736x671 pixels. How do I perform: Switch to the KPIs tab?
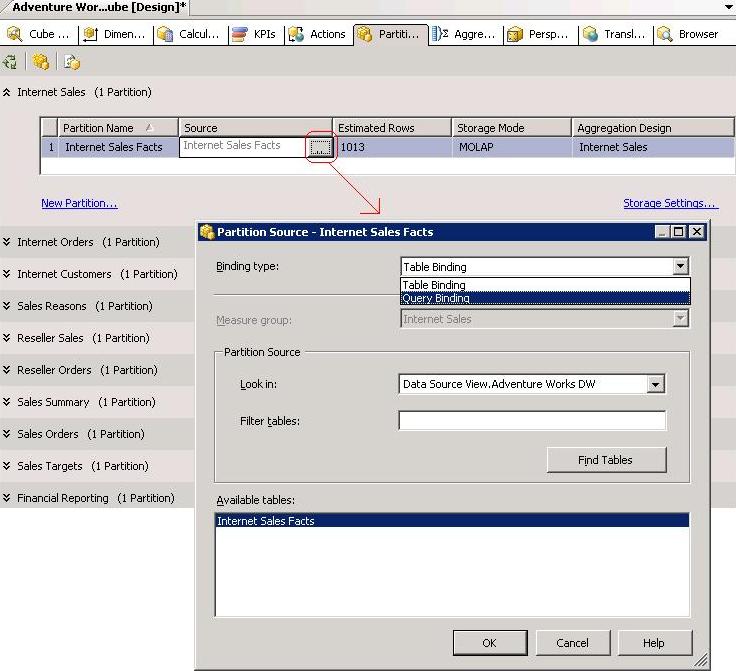pyautogui.click(x=254, y=34)
